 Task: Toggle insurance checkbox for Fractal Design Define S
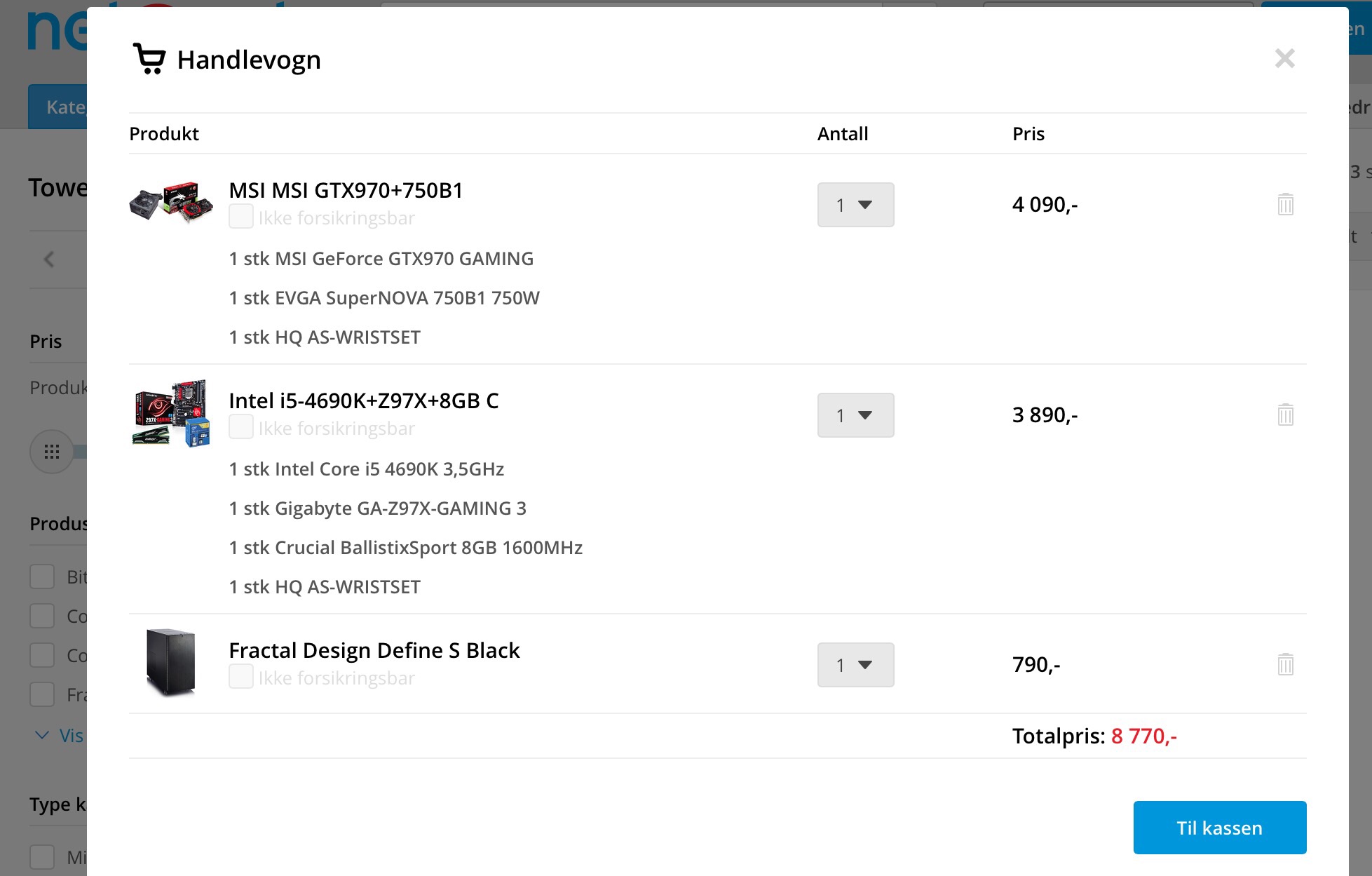241,677
